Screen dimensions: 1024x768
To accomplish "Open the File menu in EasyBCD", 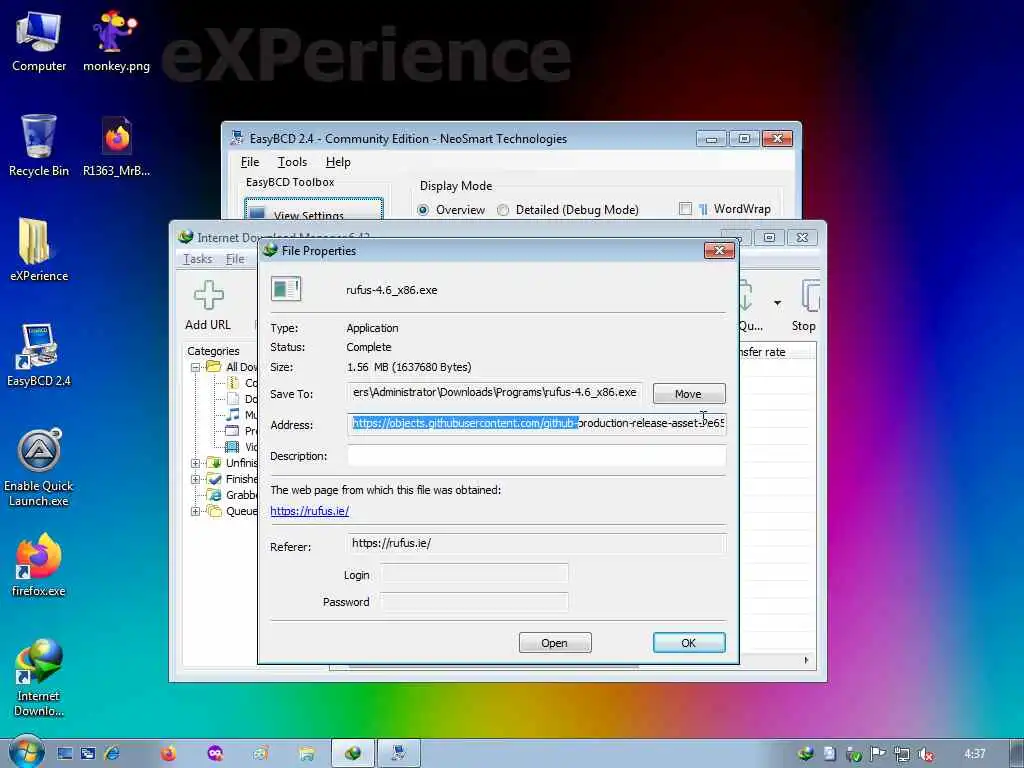I will point(249,162).
